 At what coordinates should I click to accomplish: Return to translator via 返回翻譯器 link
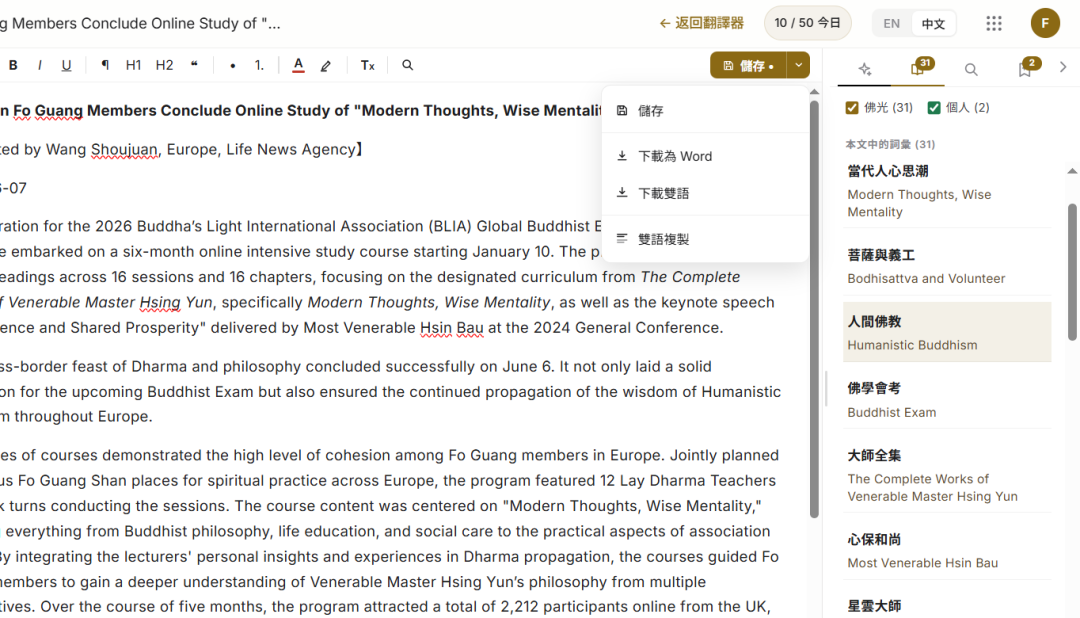pyautogui.click(x=701, y=23)
